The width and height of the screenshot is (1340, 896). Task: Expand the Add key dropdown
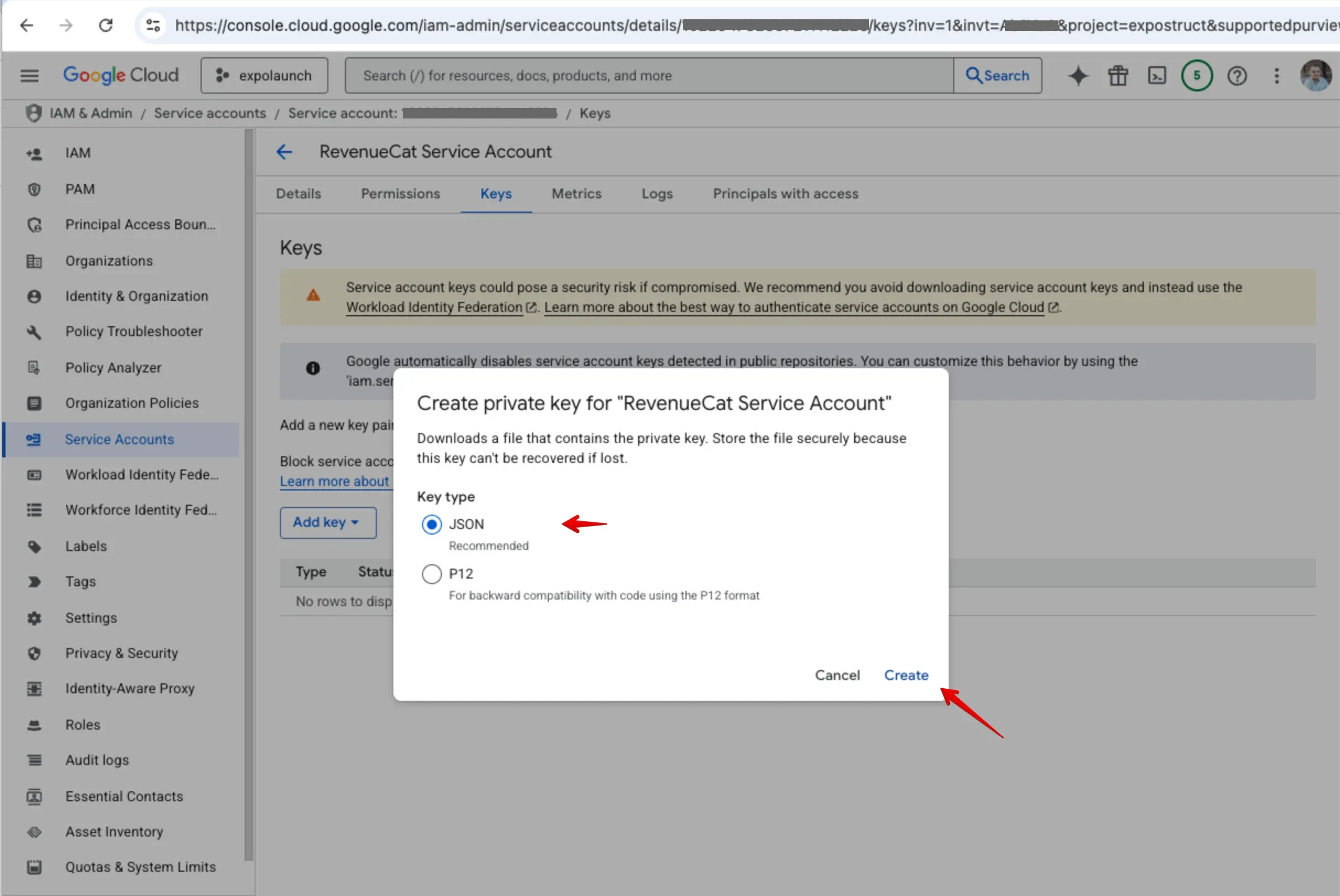click(328, 522)
